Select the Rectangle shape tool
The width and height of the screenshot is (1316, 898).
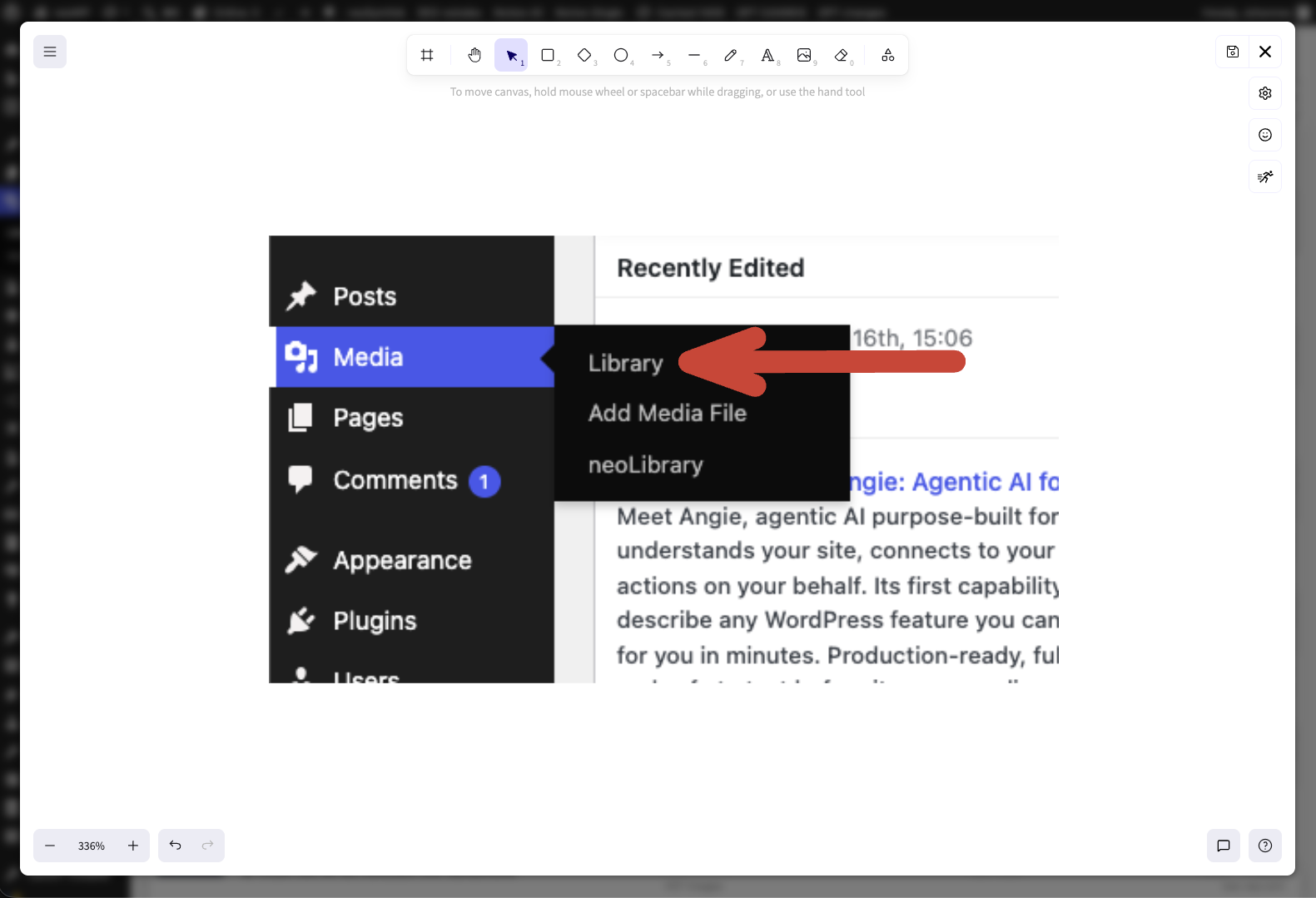point(548,55)
